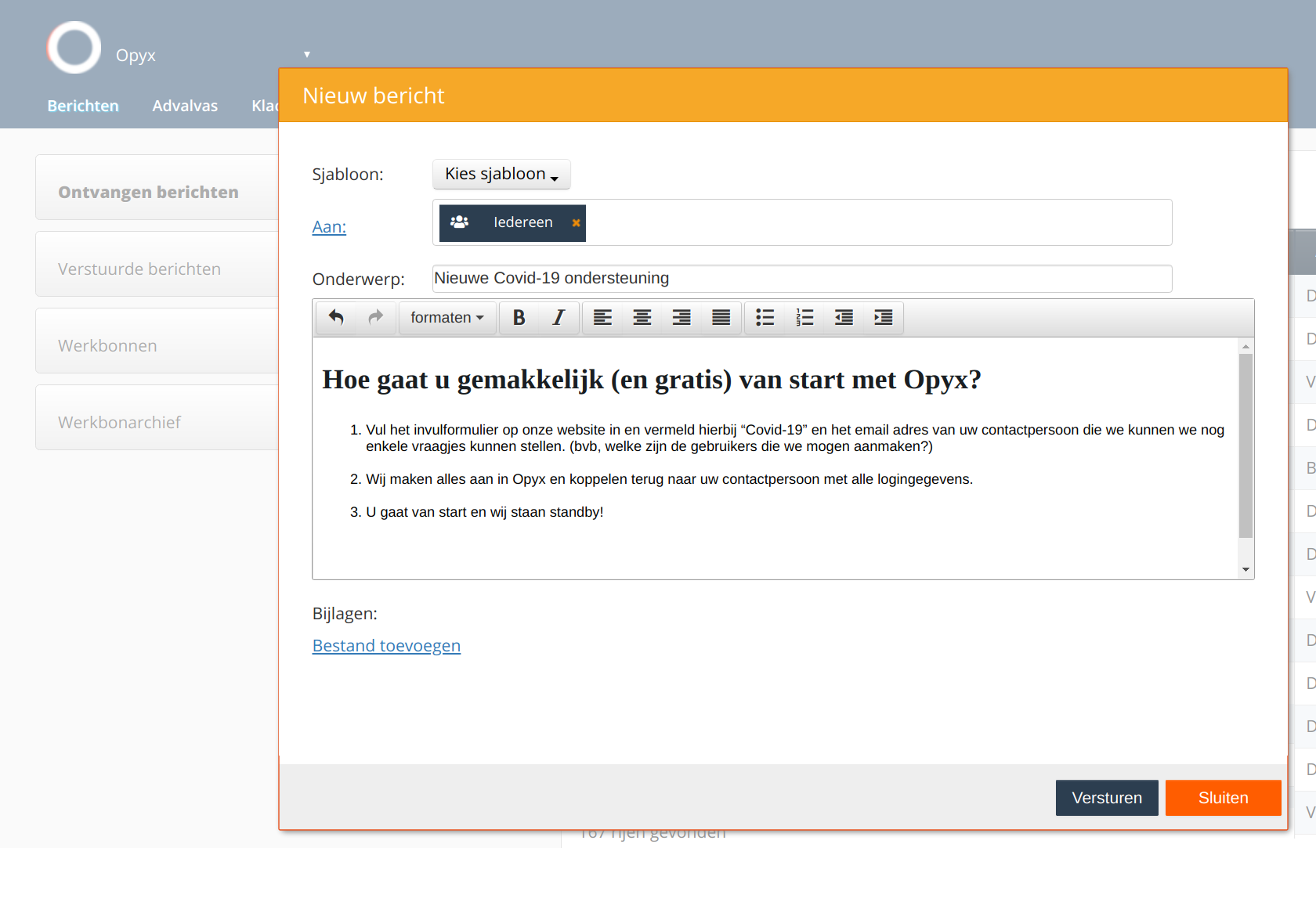The height and width of the screenshot is (909, 1316).
Task: Open Werkbonnen in sidebar
Action: 157,341
